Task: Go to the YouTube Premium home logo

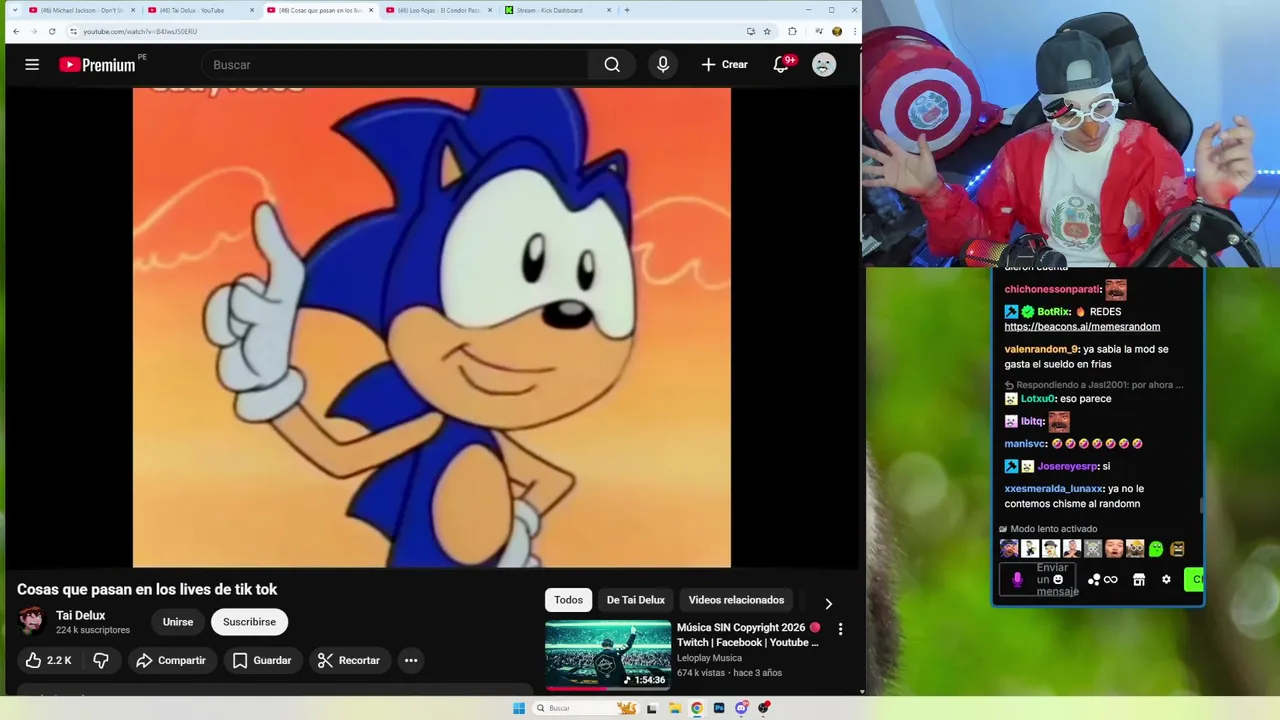Action: pyautogui.click(x=98, y=64)
